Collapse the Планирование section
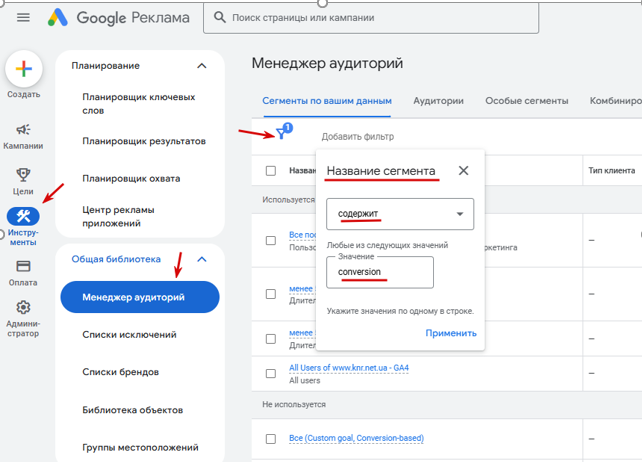Viewport: 642px width, 462px height. (201, 66)
